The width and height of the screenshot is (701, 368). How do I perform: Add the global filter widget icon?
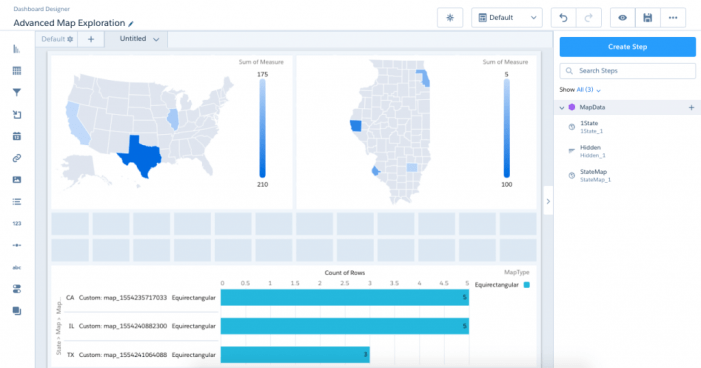click(17, 114)
